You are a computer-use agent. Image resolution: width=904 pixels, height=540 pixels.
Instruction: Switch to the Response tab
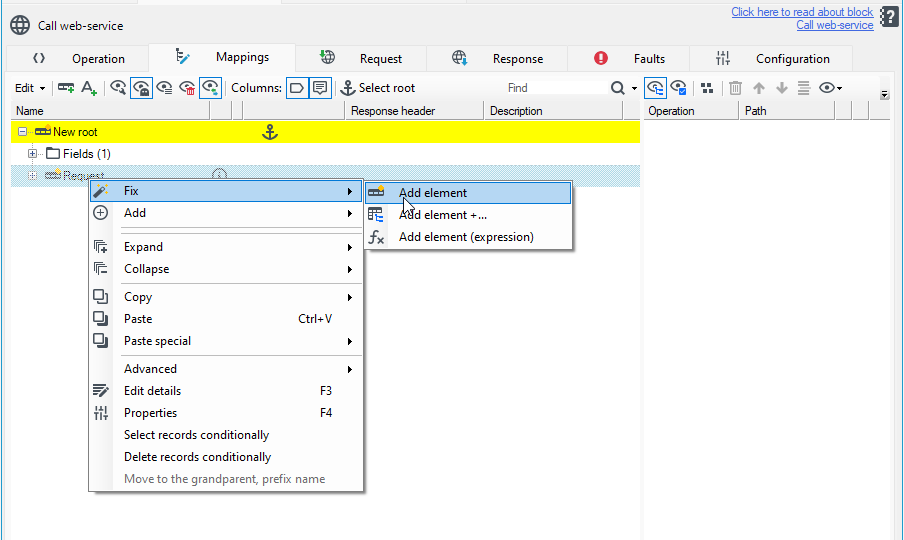pos(497,59)
